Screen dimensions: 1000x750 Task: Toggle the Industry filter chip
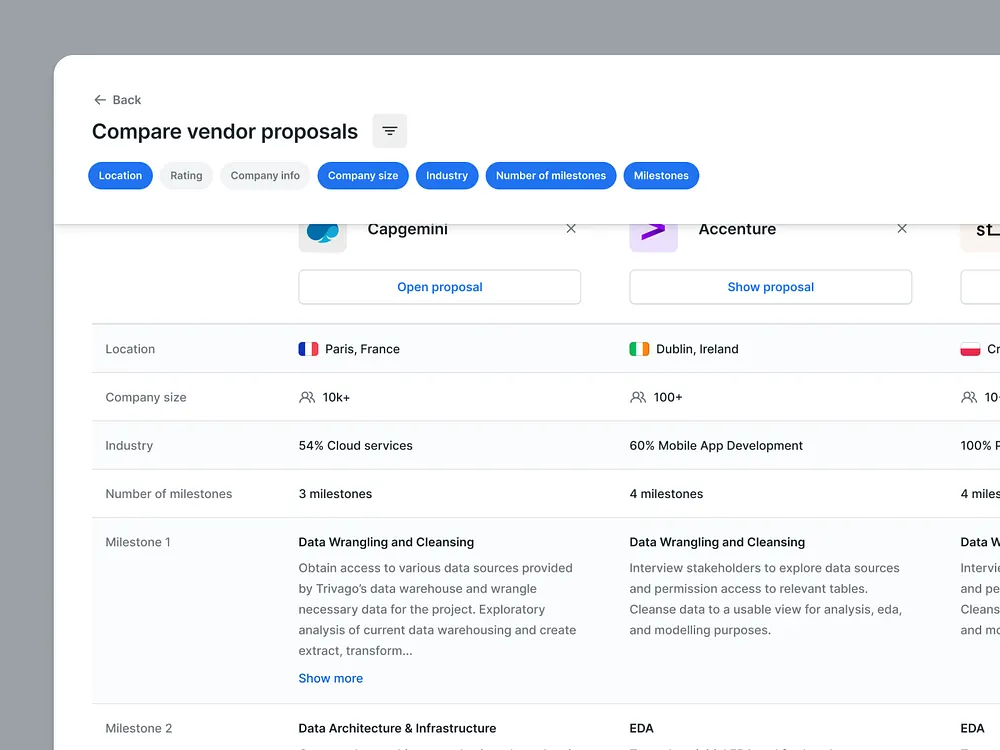(447, 175)
